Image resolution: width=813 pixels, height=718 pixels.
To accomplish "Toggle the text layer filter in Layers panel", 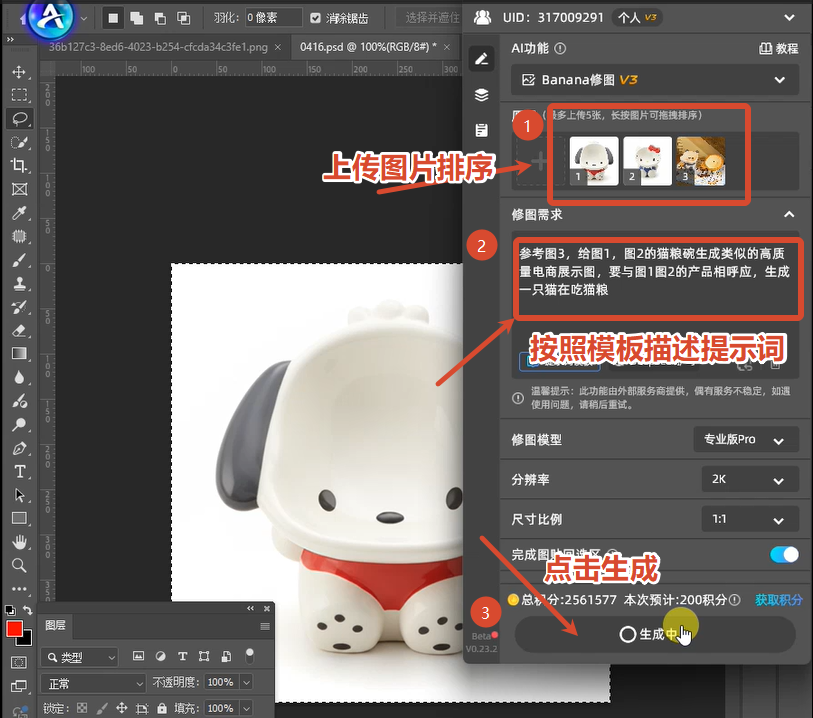I will 181,655.
